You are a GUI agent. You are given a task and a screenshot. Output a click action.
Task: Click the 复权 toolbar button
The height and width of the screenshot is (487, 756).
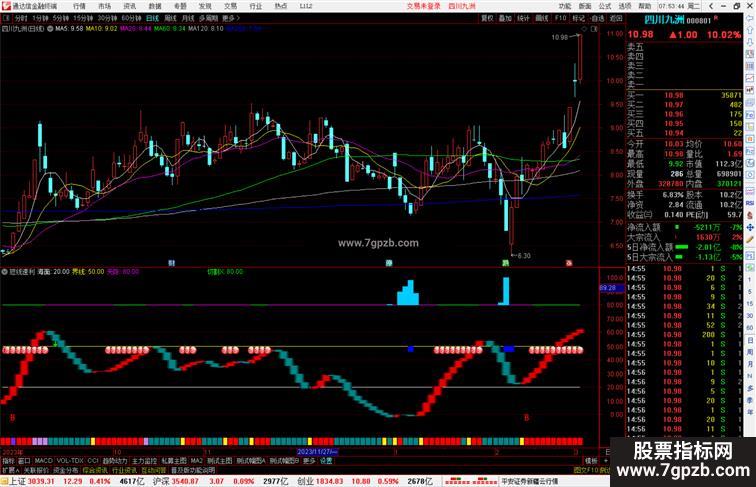(487, 18)
